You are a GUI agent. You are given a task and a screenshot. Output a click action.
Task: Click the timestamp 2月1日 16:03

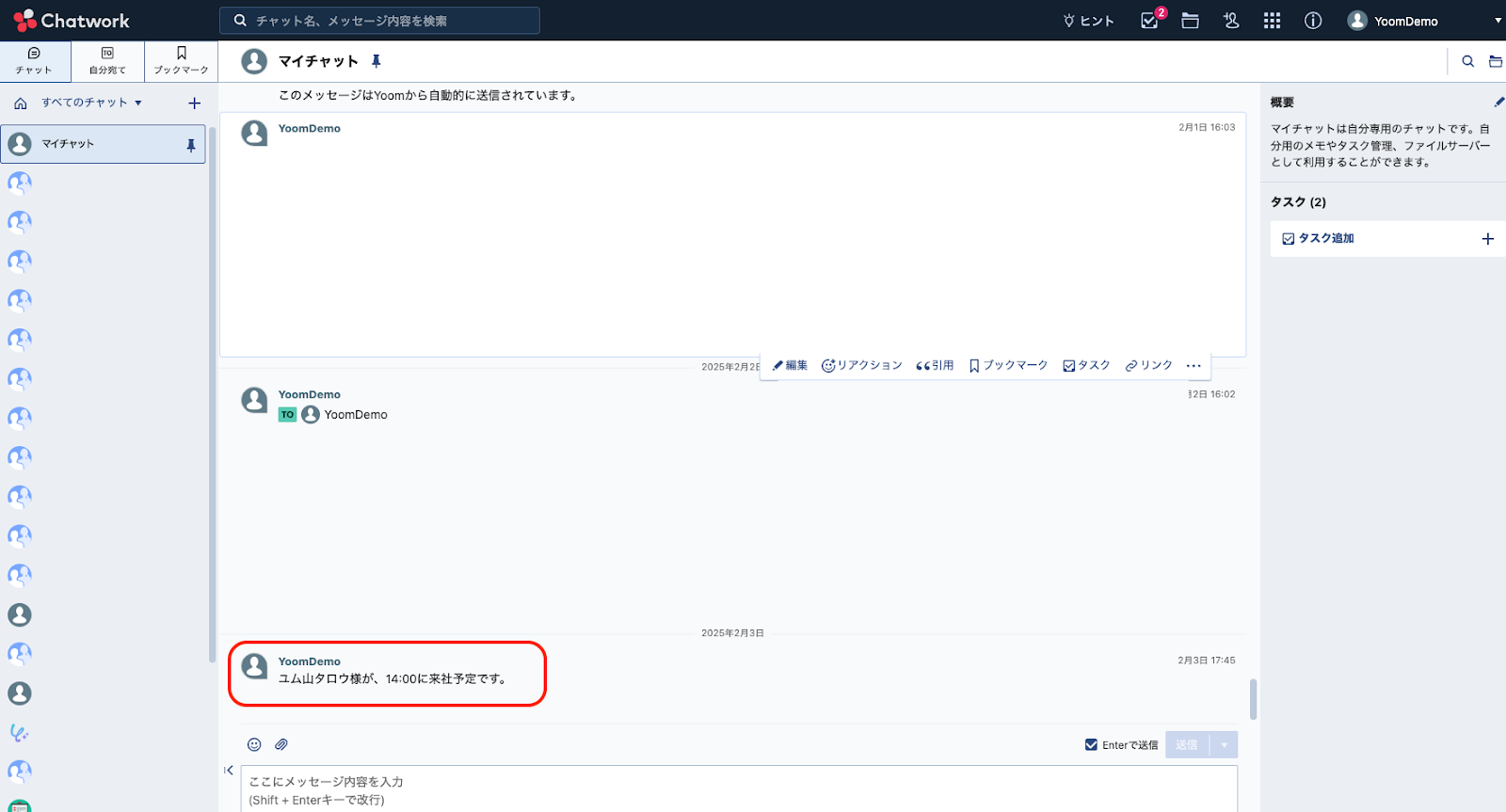coord(1207,127)
